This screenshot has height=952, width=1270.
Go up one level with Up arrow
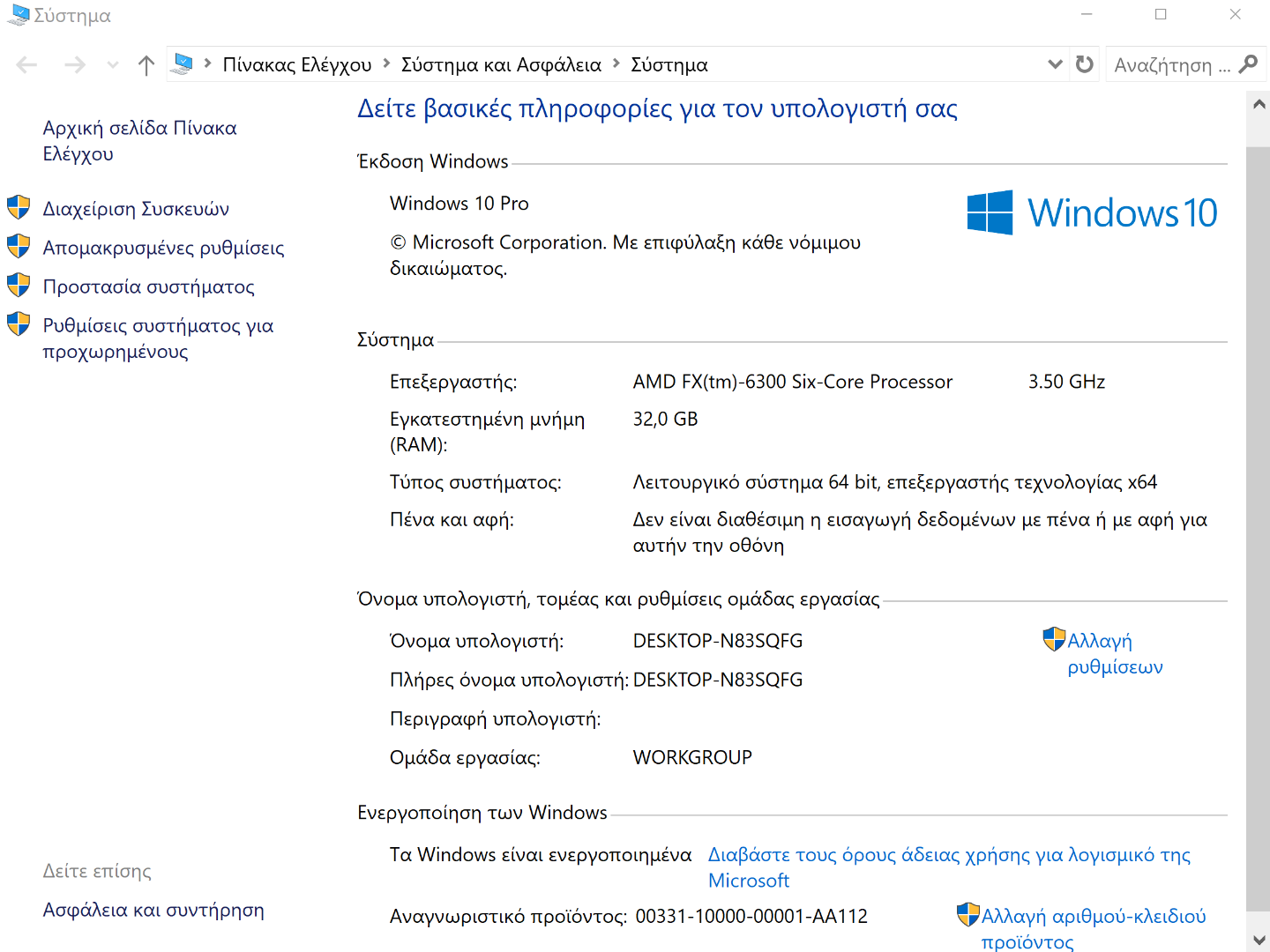(146, 64)
